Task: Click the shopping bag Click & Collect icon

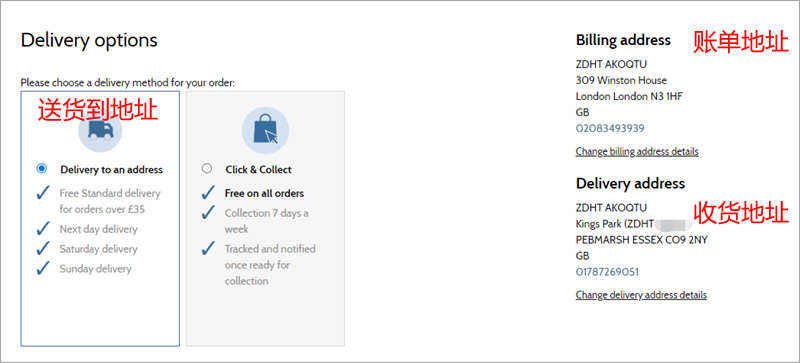Action: pyautogui.click(x=265, y=130)
